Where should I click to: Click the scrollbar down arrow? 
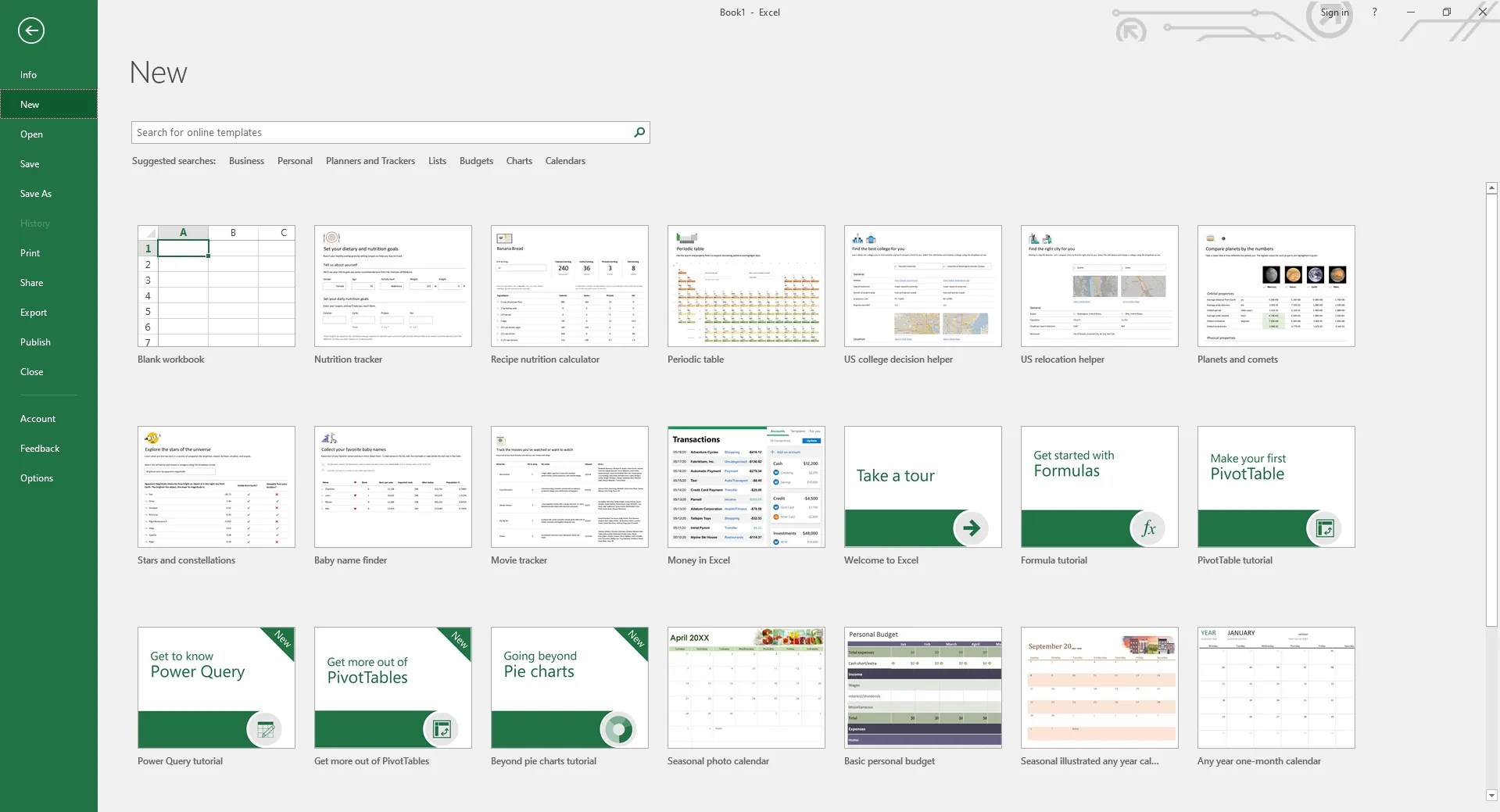click(1491, 796)
